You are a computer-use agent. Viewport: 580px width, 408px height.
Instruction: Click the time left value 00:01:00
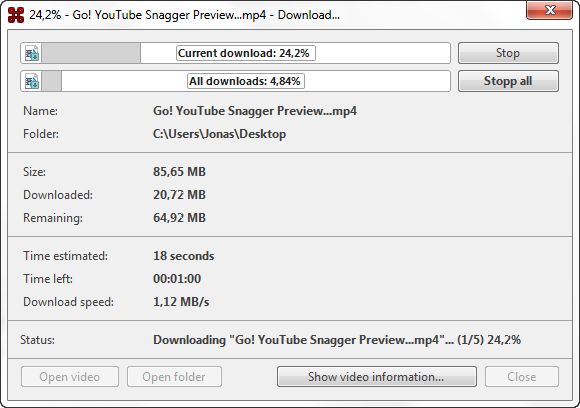[x=177, y=279]
